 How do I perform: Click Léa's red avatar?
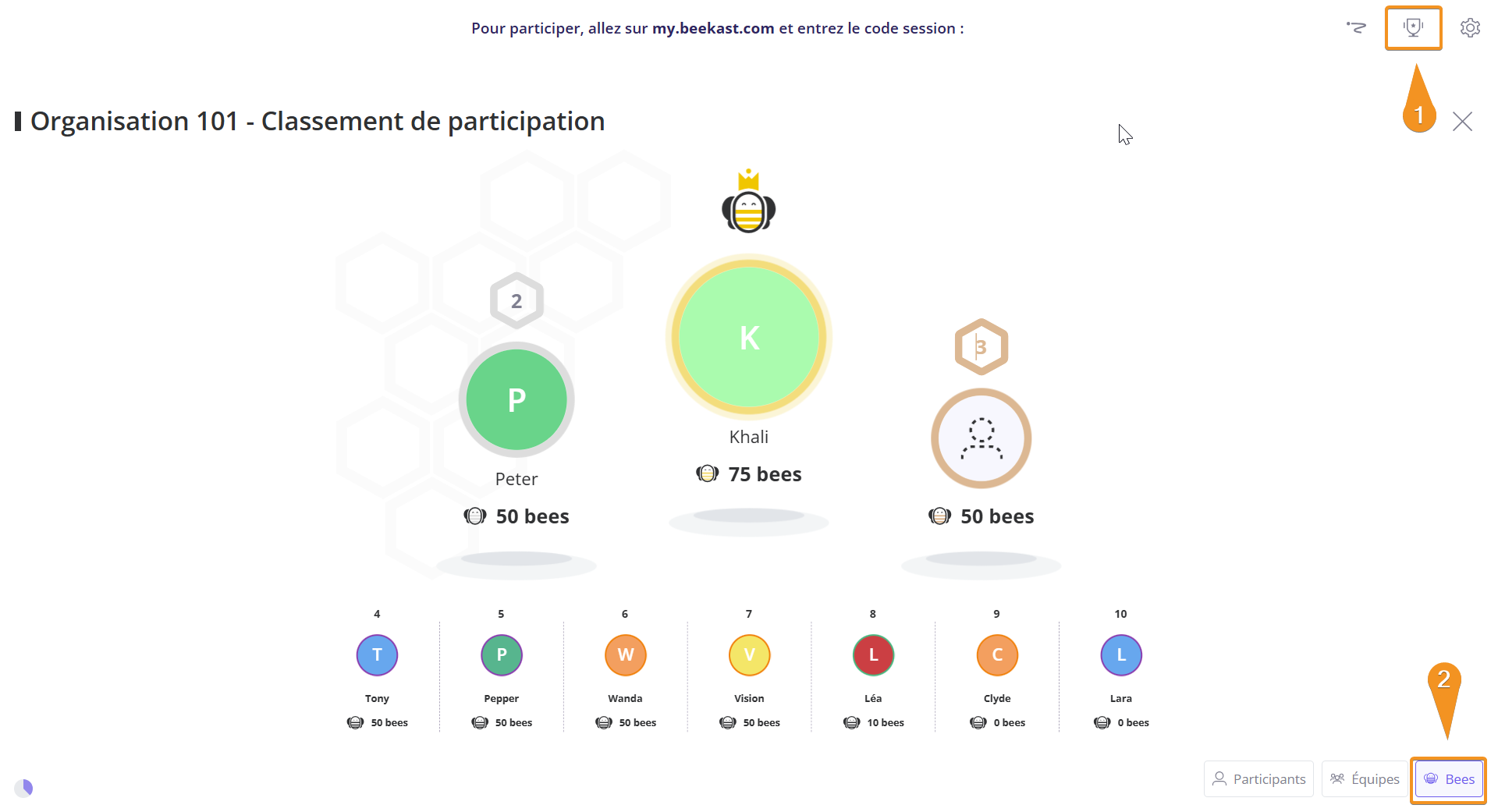873,655
